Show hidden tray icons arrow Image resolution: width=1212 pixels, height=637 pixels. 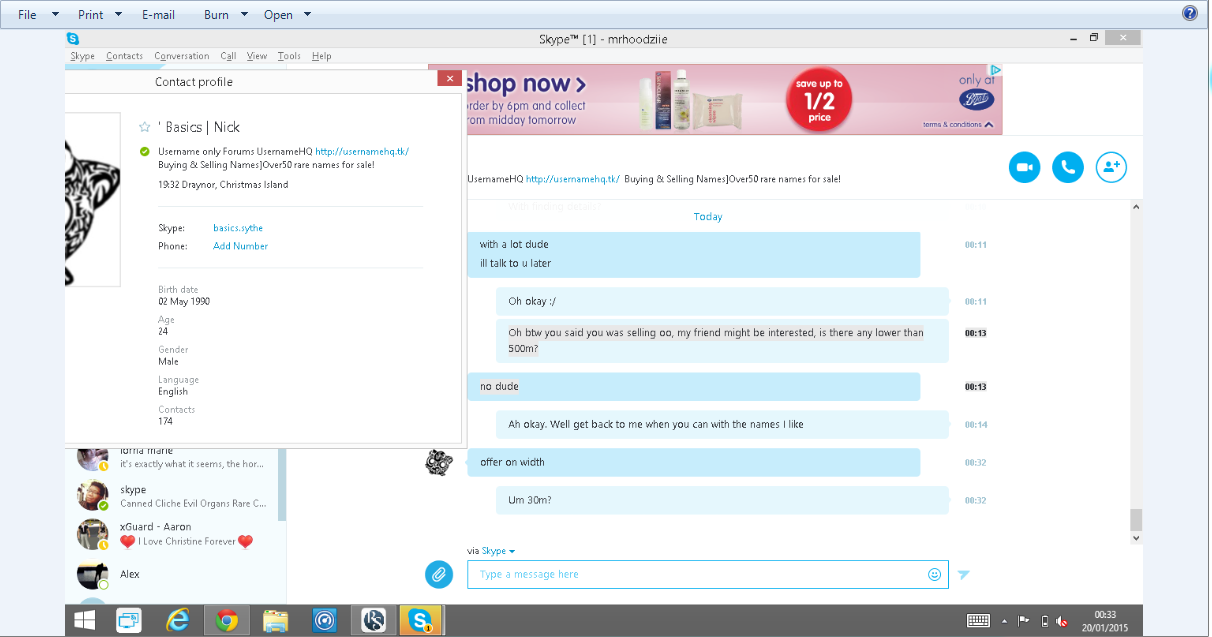pos(1004,621)
